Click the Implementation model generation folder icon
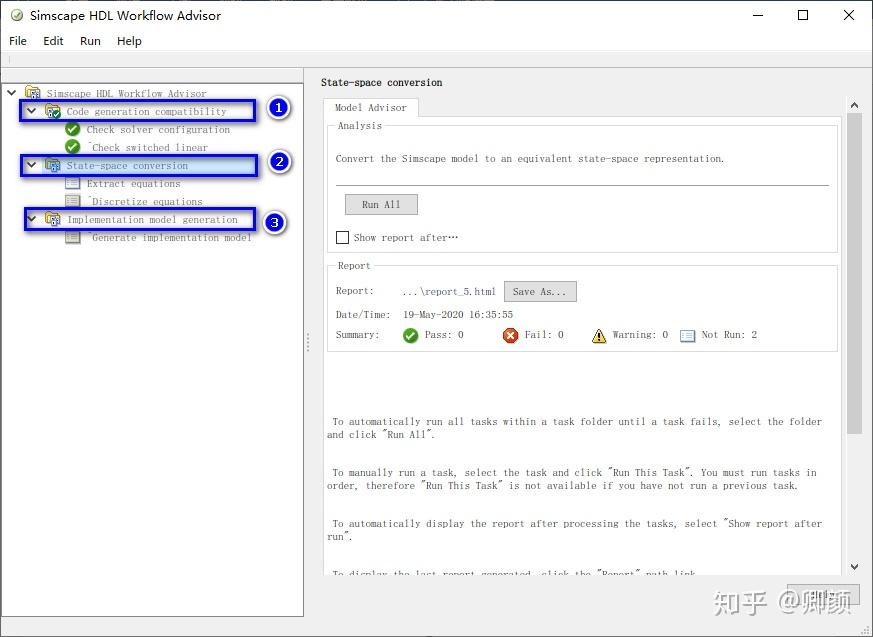Image resolution: width=873 pixels, height=637 pixels. coord(53,219)
